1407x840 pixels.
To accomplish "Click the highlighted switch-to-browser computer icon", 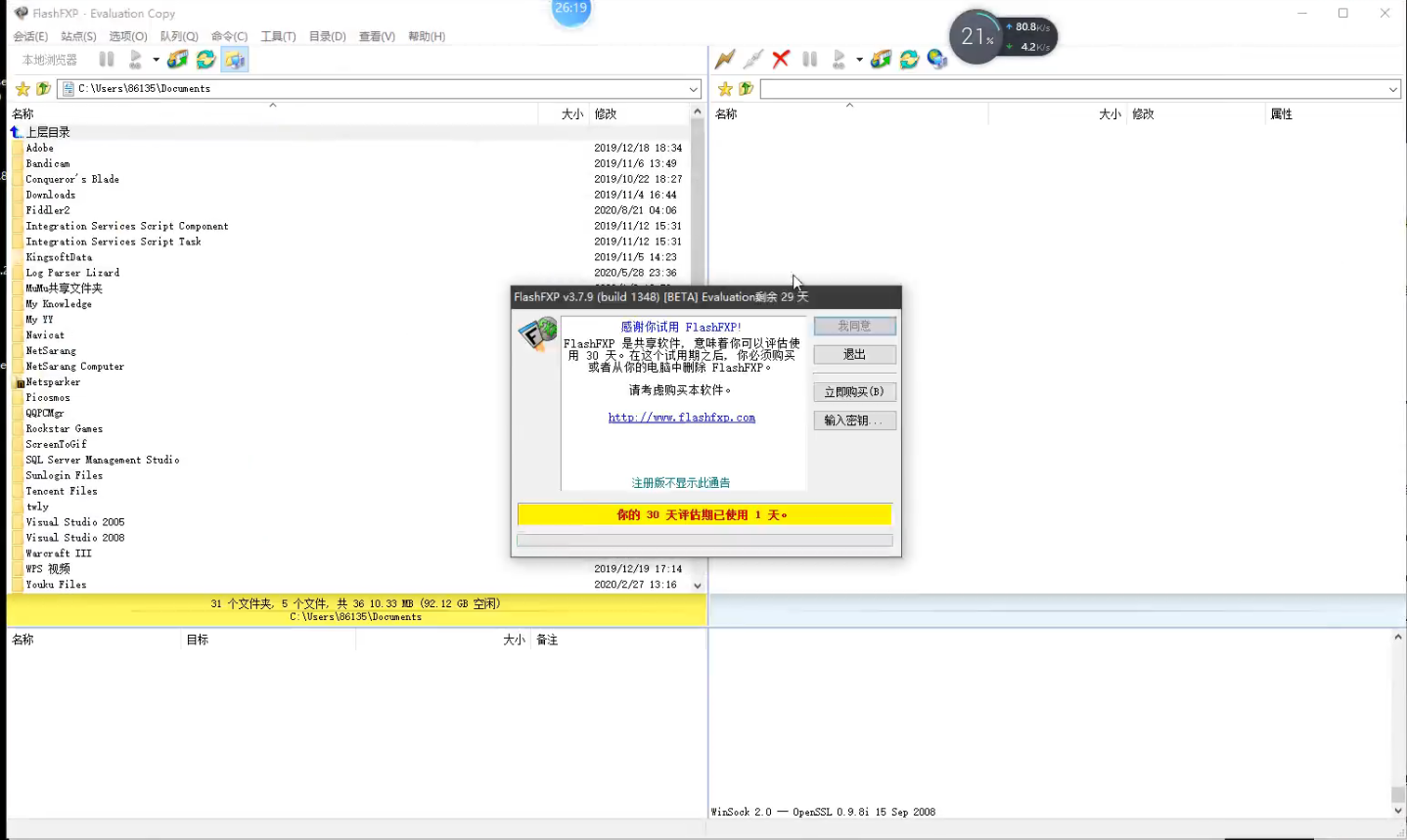I will tap(235, 60).
